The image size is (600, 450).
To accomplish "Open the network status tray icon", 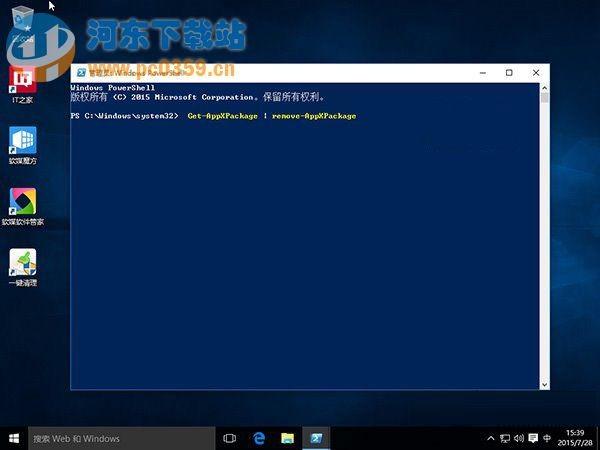I will tap(505, 439).
